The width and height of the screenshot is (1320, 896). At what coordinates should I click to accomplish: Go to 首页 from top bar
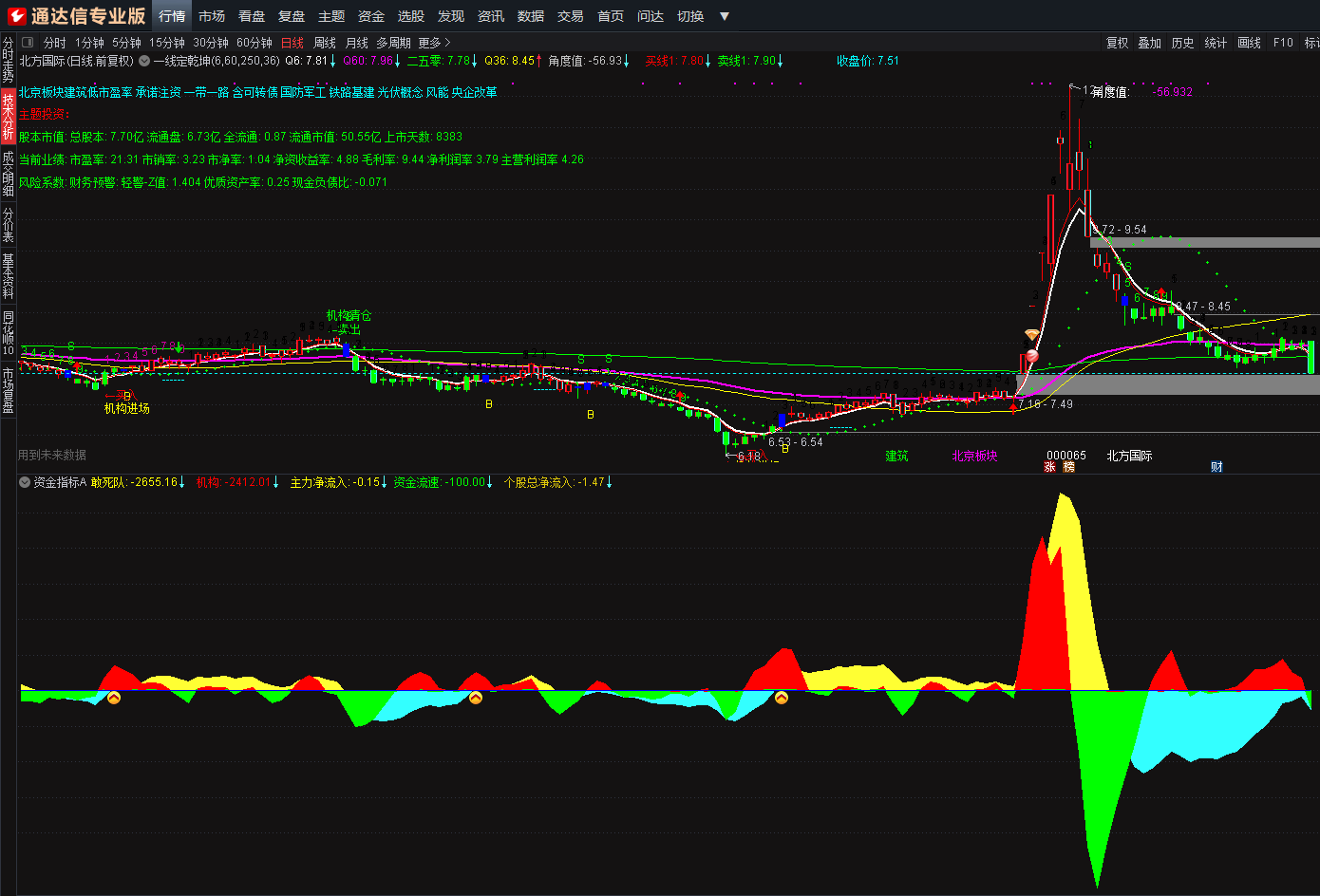(x=611, y=16)
